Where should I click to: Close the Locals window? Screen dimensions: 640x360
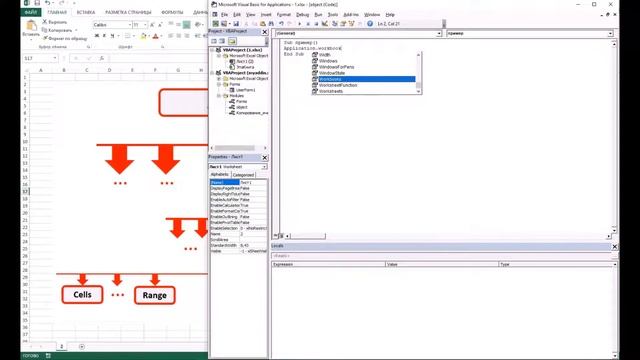615,247
